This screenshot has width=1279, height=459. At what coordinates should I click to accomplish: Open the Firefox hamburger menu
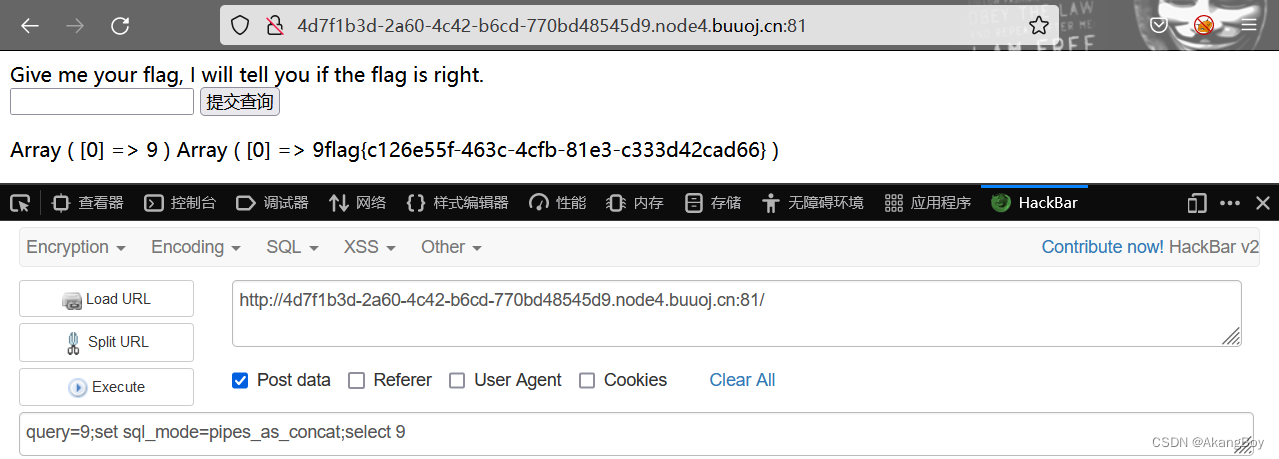(x=1249, y=25)
